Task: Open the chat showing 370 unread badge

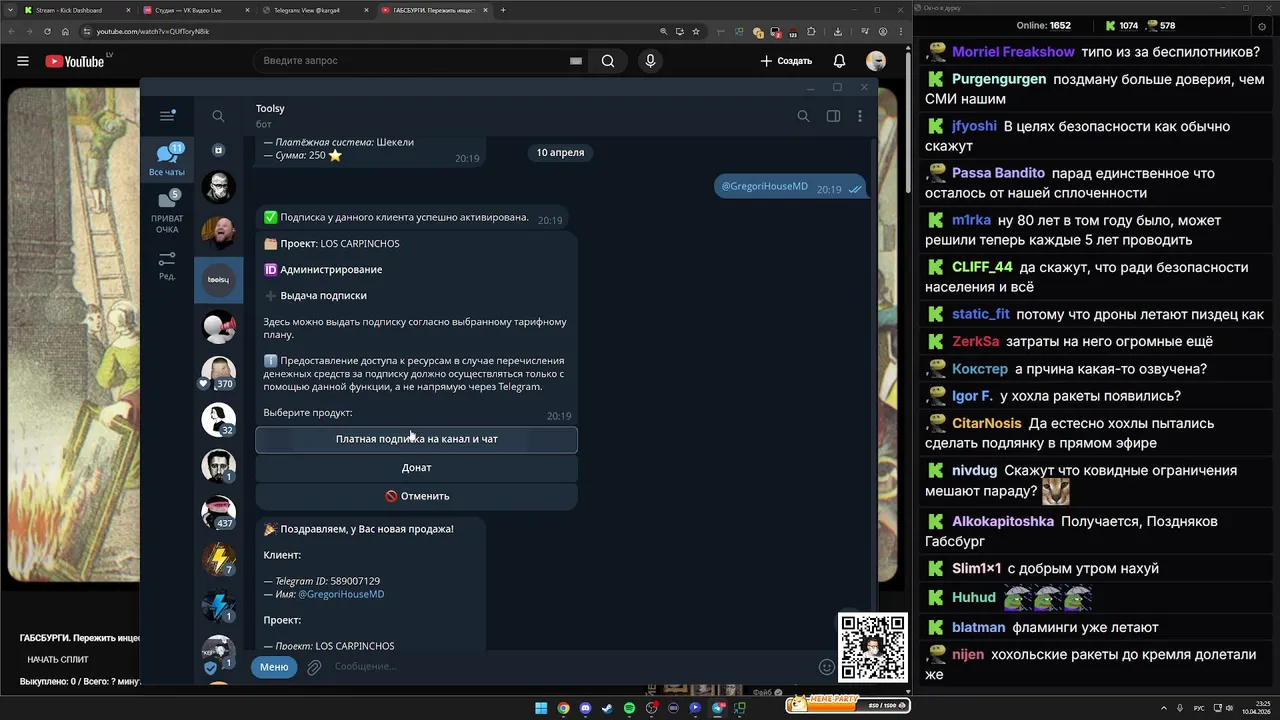Action: coord(218,373)
